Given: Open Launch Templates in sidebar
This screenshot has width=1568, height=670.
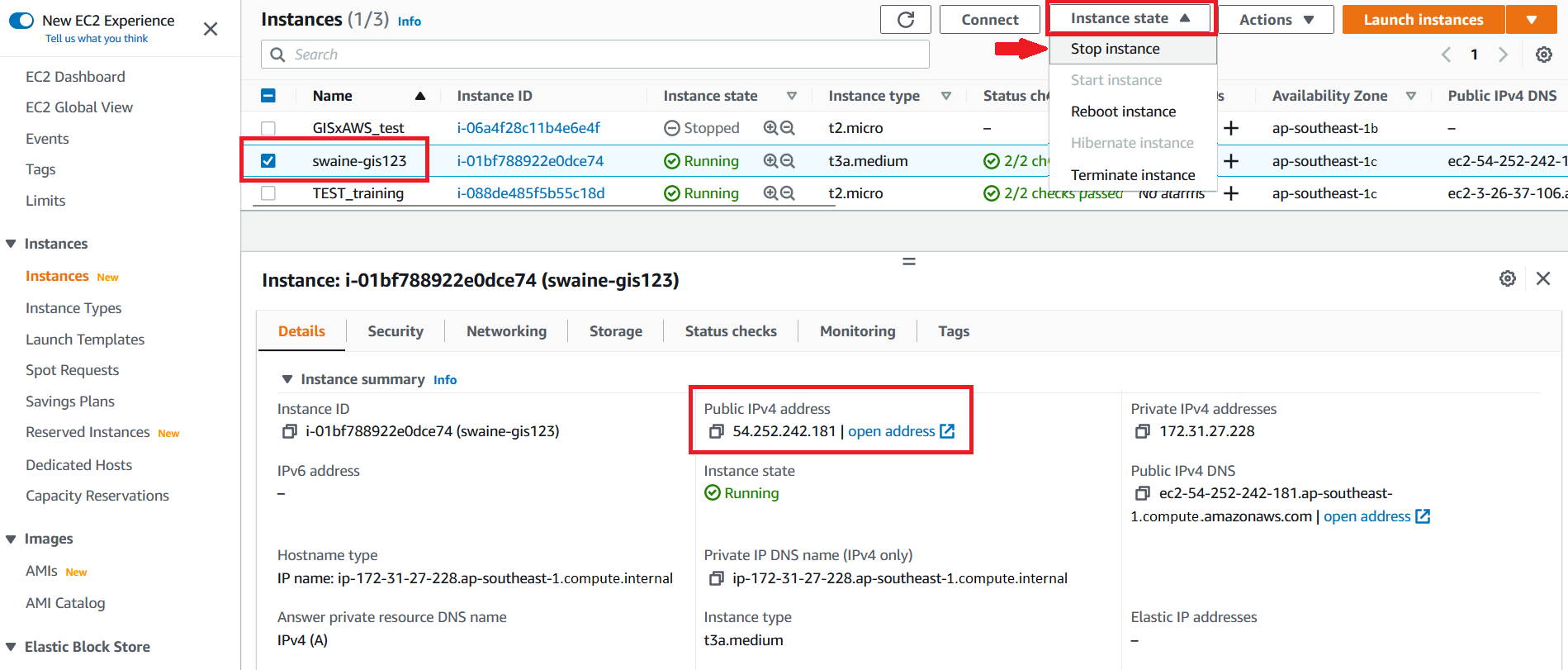Looking at the screenshot, I should pyautogui.click(x=85, y=340).
